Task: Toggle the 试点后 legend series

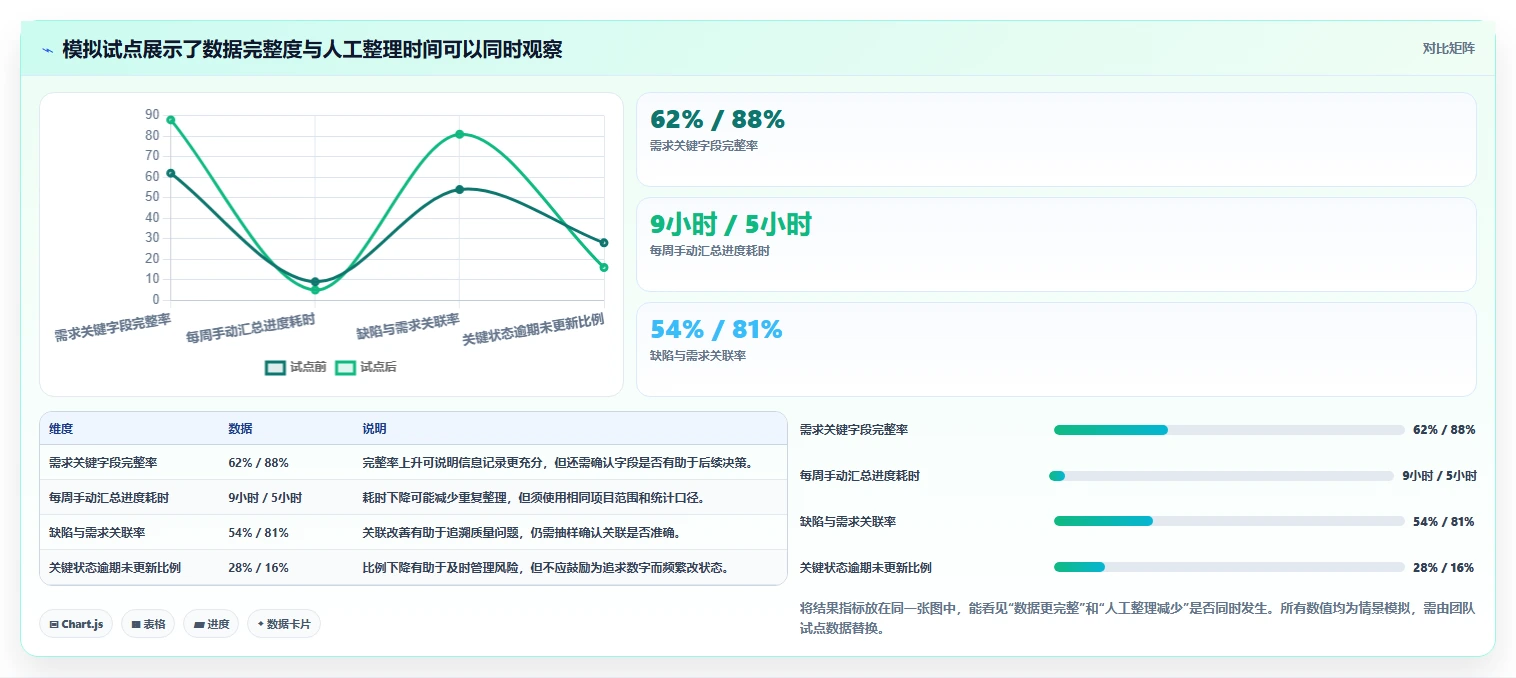Action: click(366, 367)
